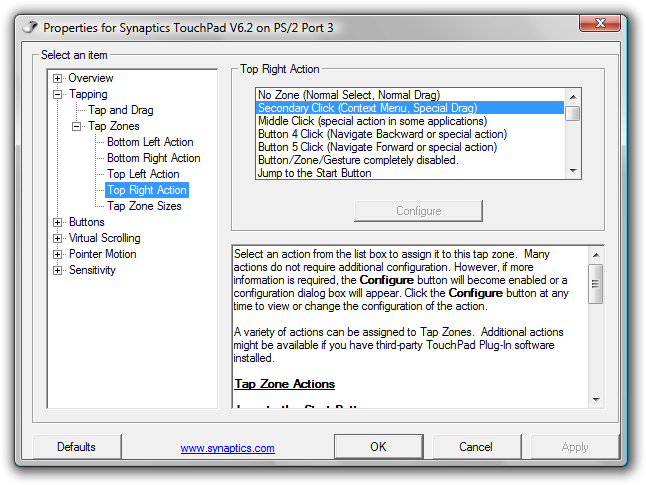Select Tap Zones item
Viewport: 646px width, 485px height.
(x=114, y=126)
